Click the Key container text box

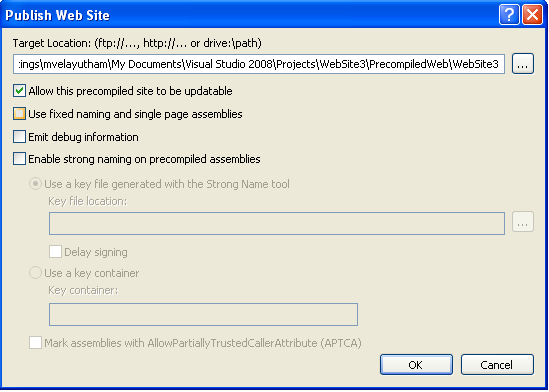click(203, 314)
